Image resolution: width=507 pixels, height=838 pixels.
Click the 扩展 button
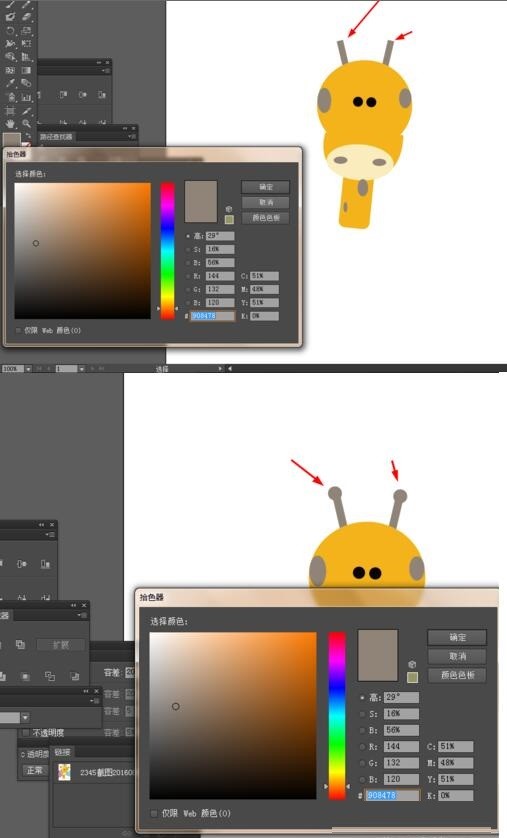pos(61,645)
